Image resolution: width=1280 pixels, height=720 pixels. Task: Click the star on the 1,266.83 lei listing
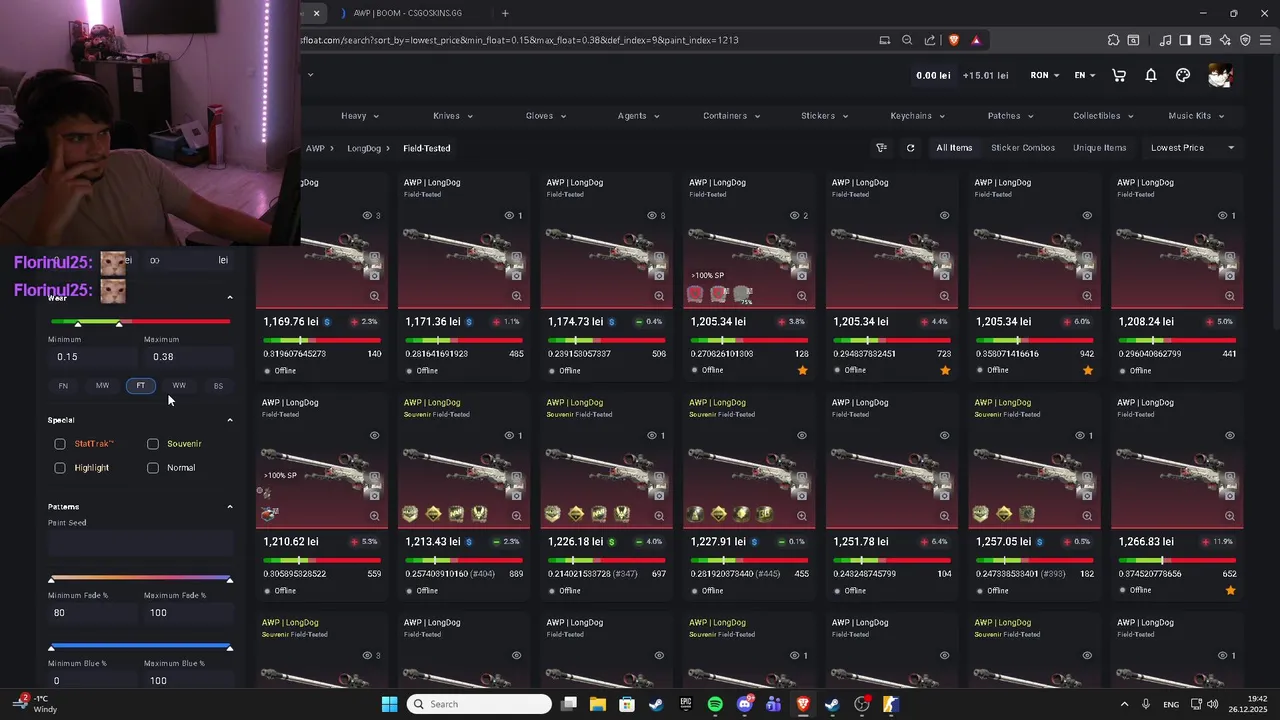1230,590
